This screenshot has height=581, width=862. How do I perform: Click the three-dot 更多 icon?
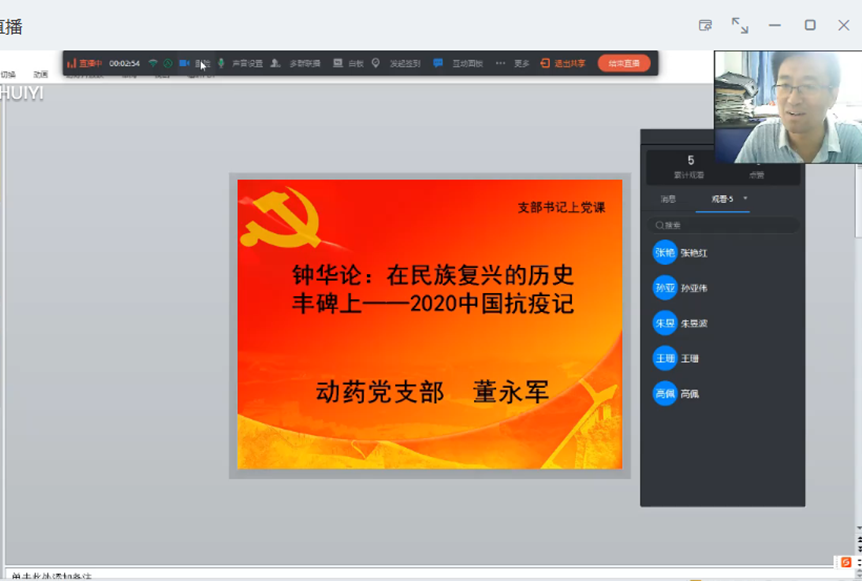coord(500,63)
